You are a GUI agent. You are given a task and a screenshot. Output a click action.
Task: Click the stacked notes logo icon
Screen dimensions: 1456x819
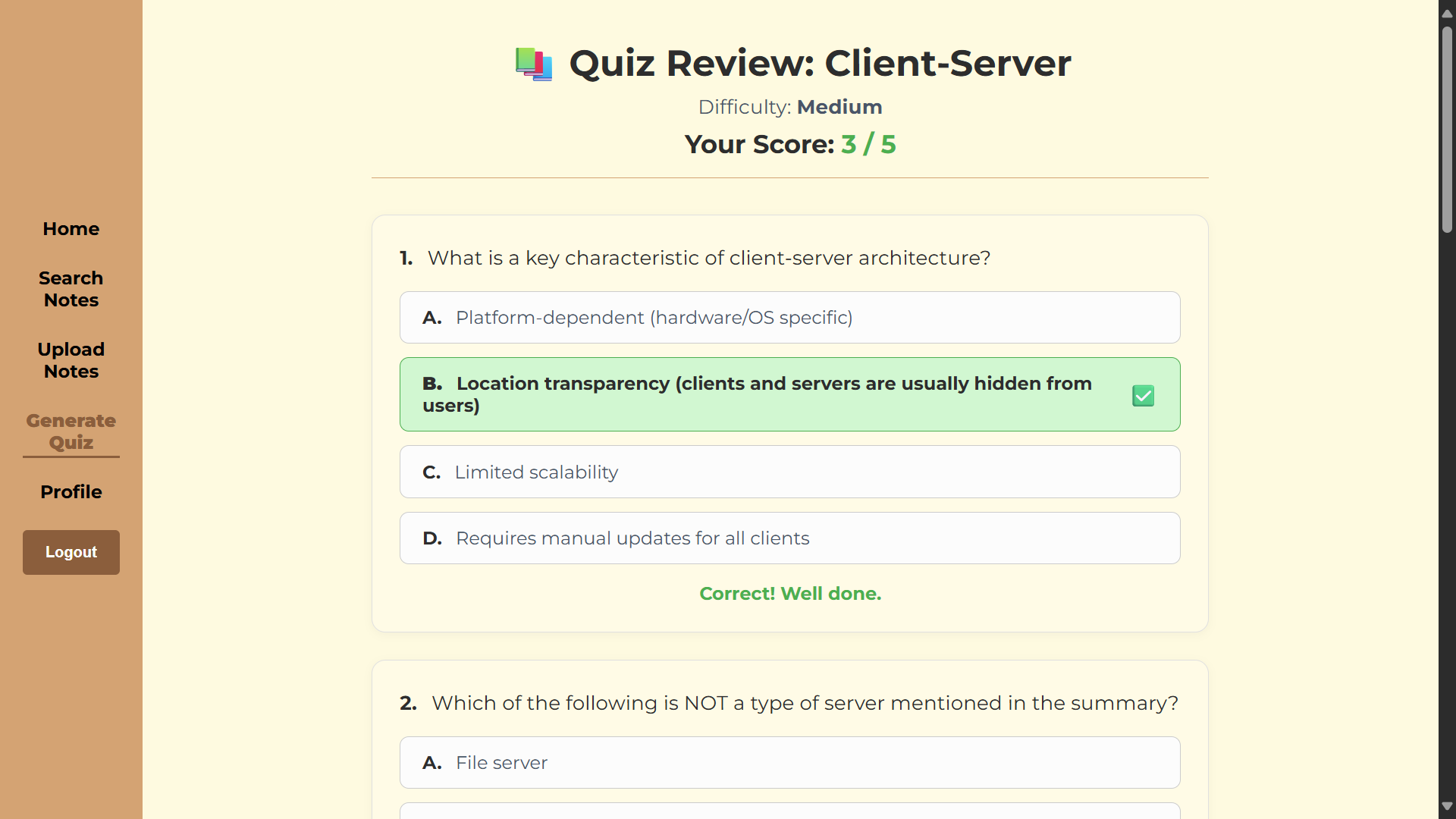pos(533,64)
